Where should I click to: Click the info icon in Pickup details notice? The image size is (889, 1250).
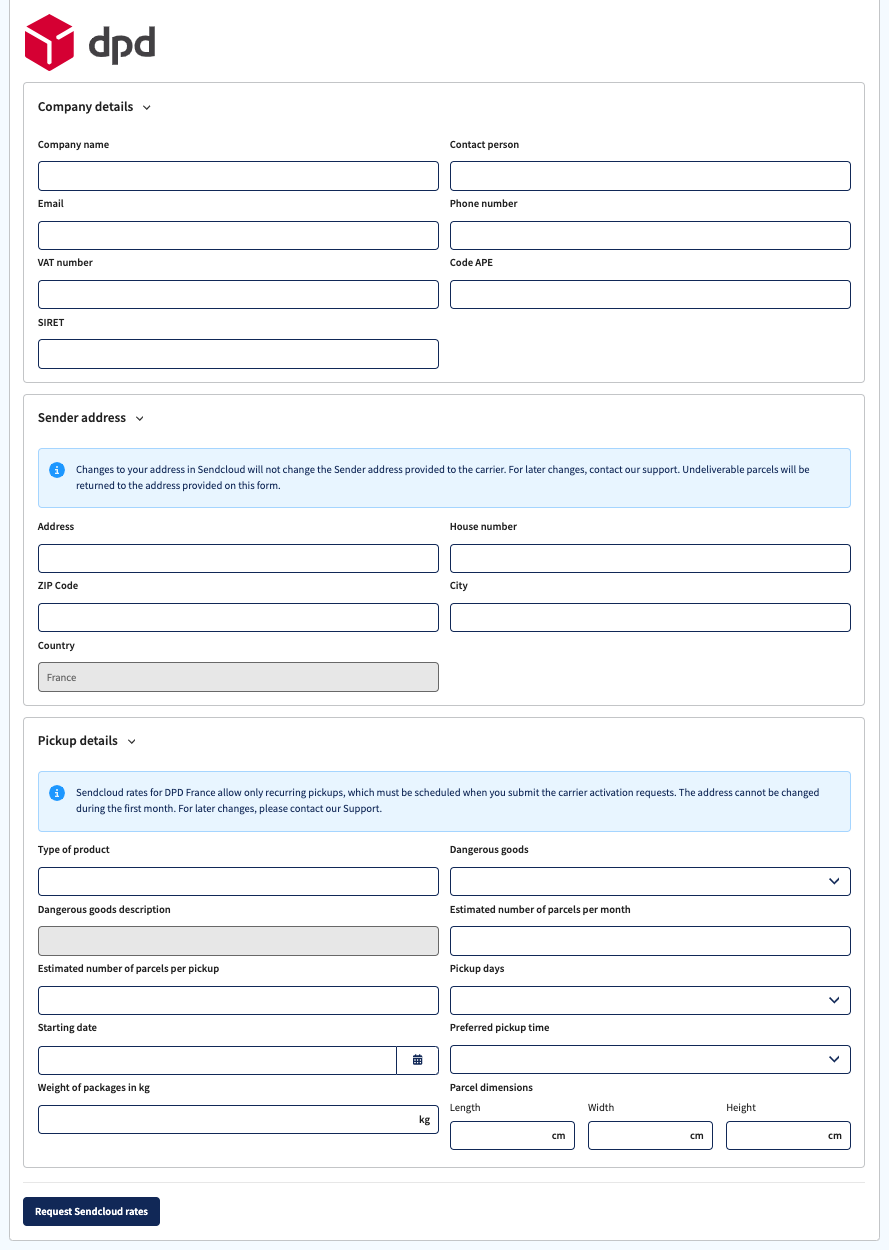pyautogui.click(x=57, y=793)
